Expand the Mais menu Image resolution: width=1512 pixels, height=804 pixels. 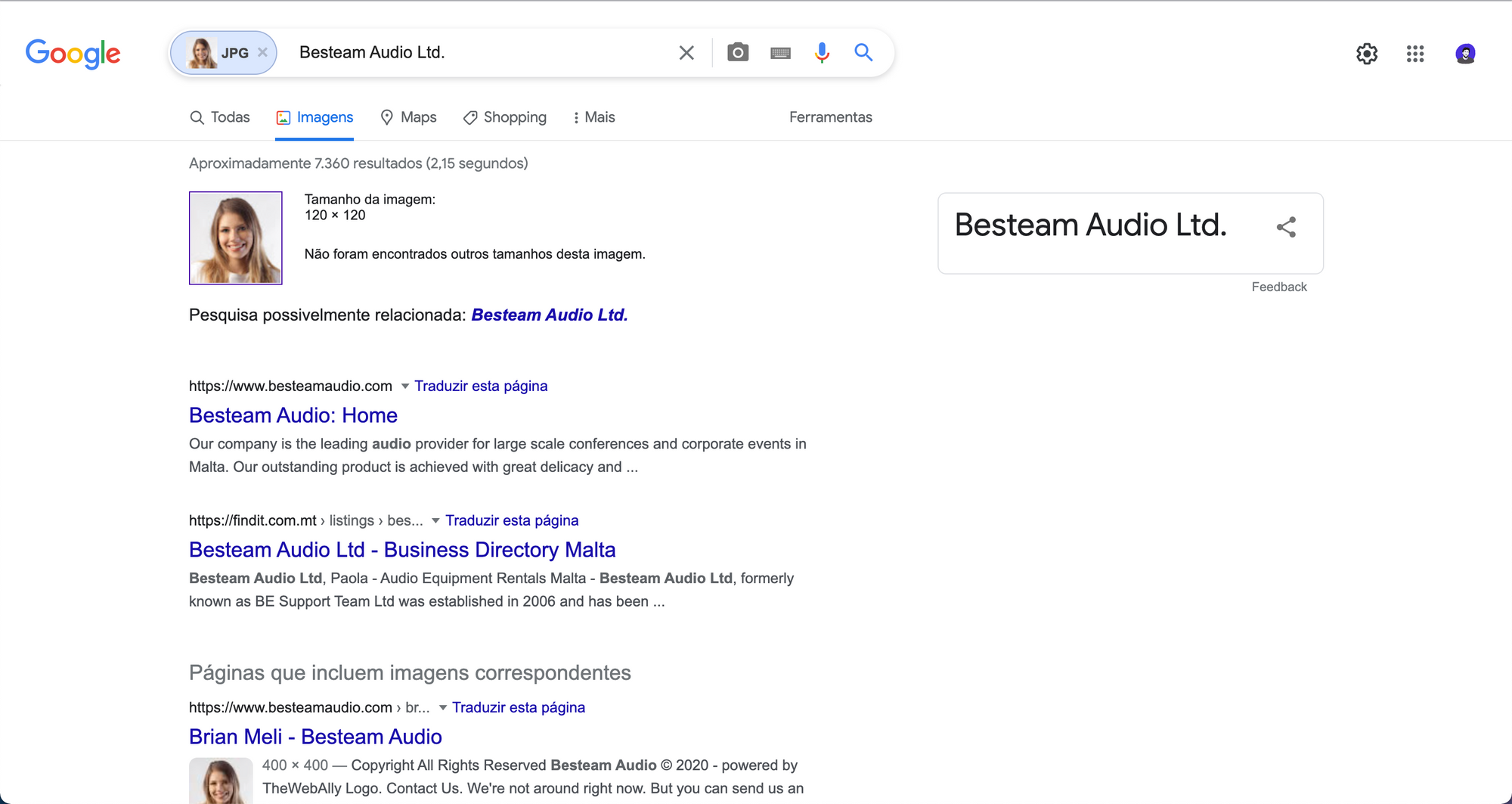593,117
